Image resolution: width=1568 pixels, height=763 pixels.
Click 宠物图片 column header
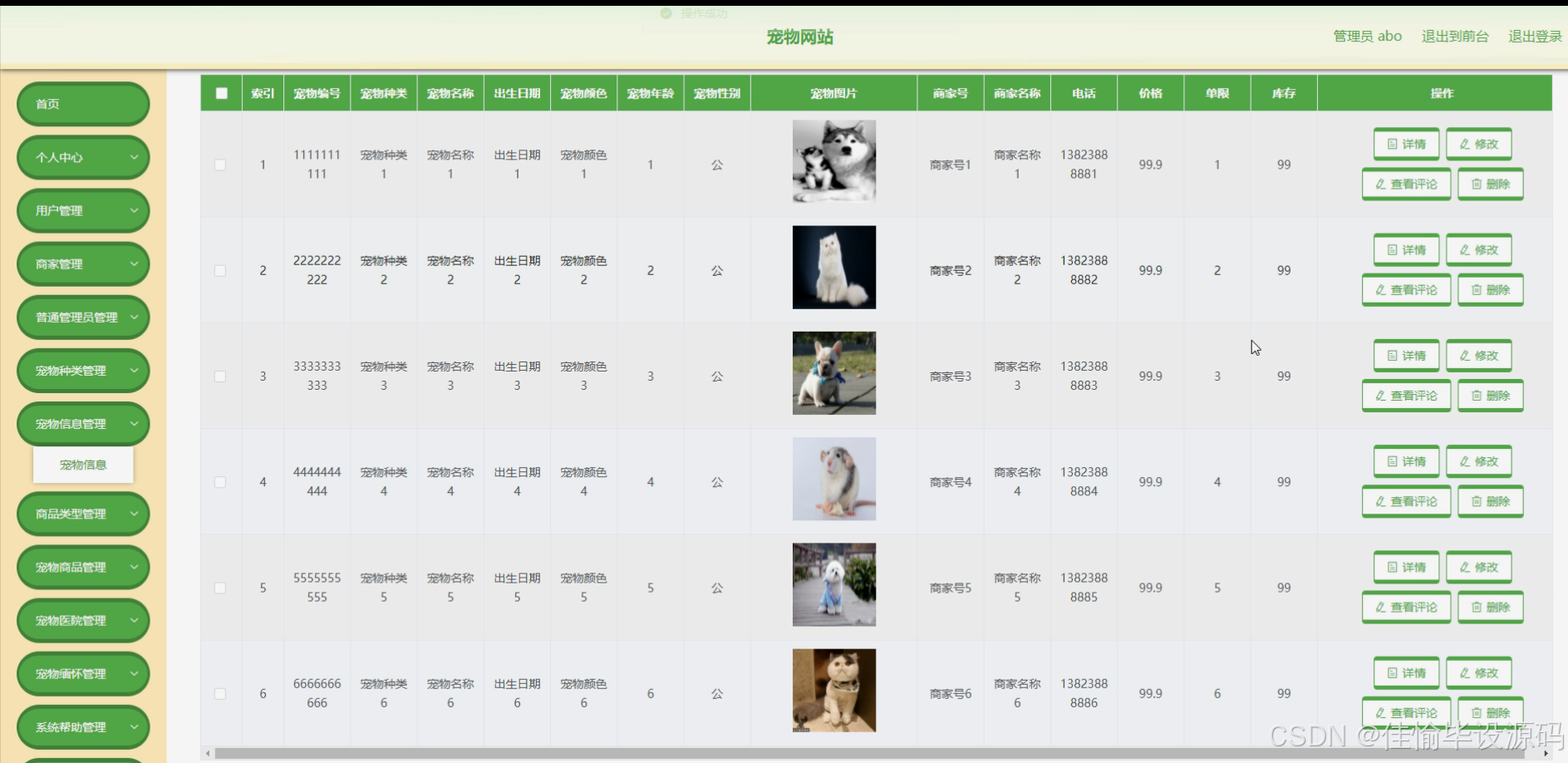(833, 93)
